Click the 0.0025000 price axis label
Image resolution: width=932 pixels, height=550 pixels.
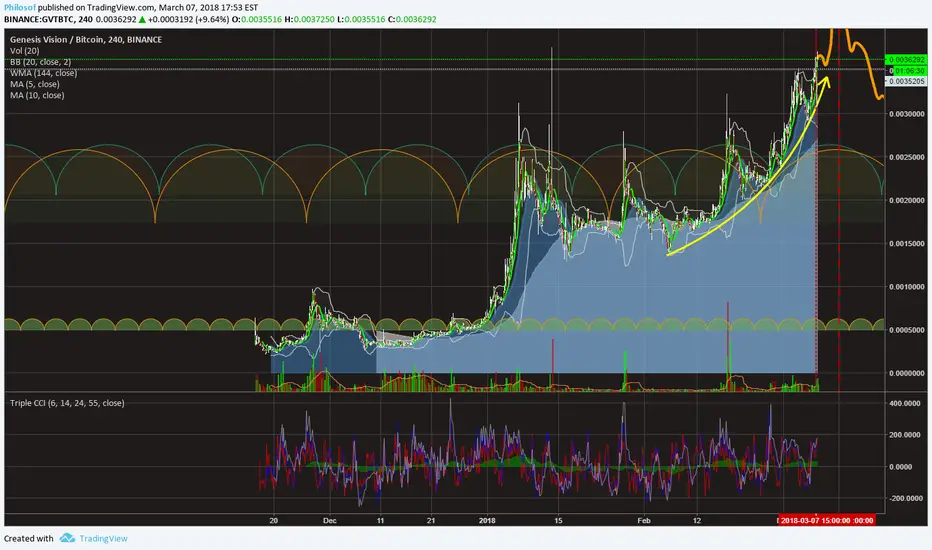(907, 157)
